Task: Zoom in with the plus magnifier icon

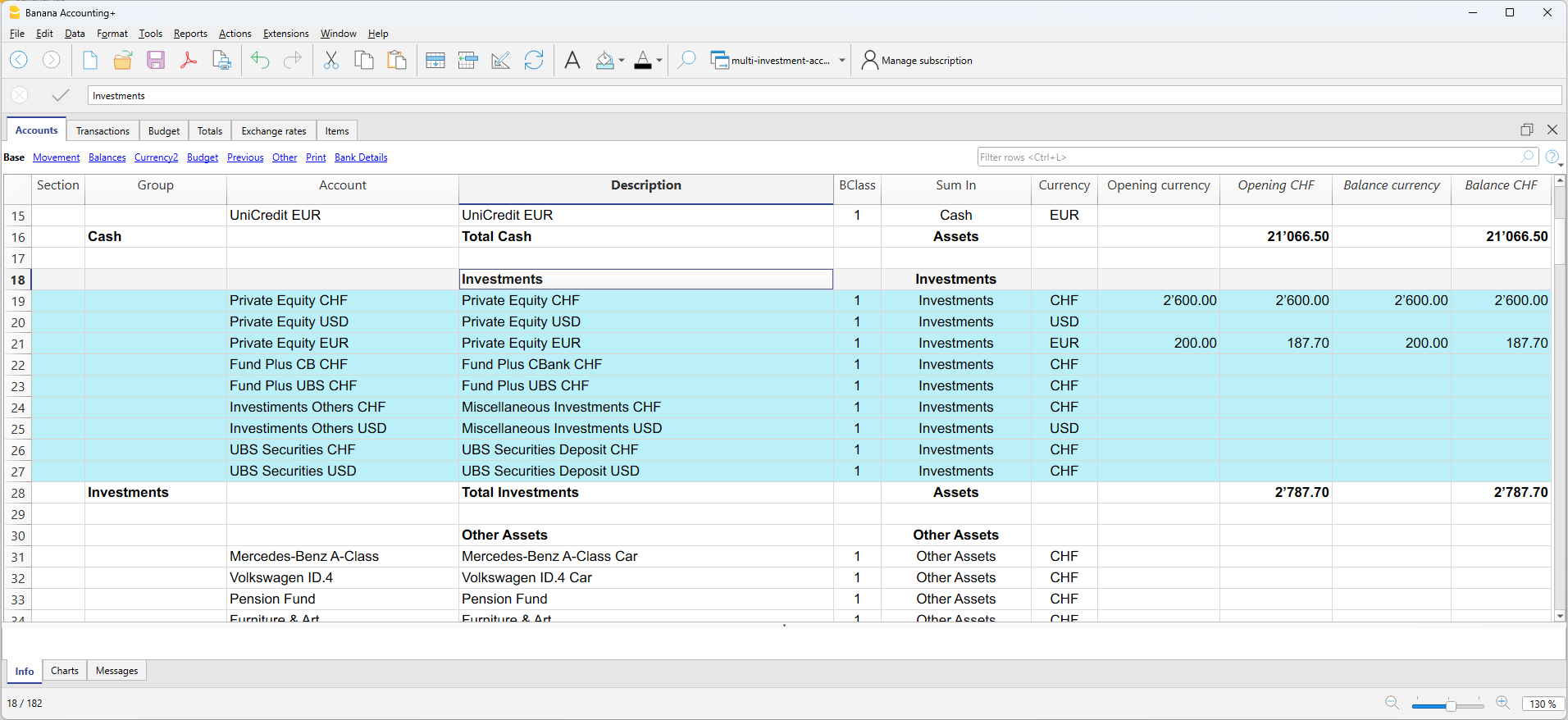Action: click(1503, 703)
